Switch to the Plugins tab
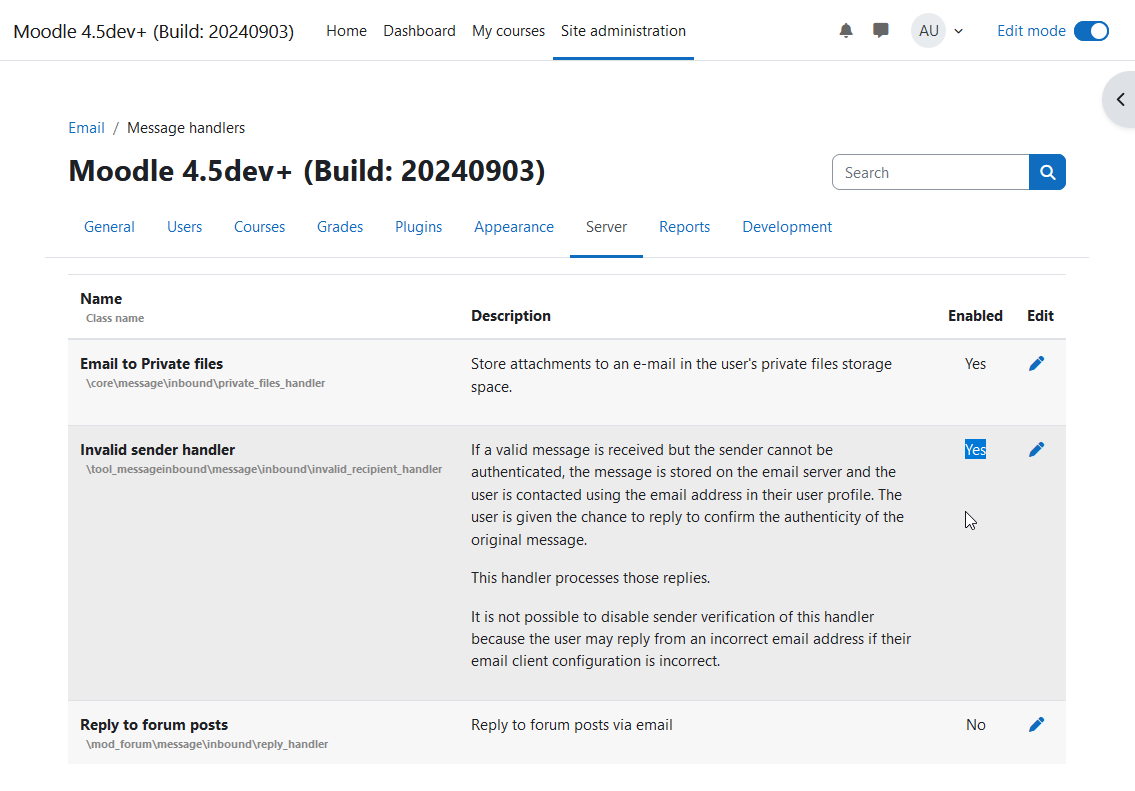Image resolution: width=1135 pixels, height=791 pixels. tap(418, 227)
